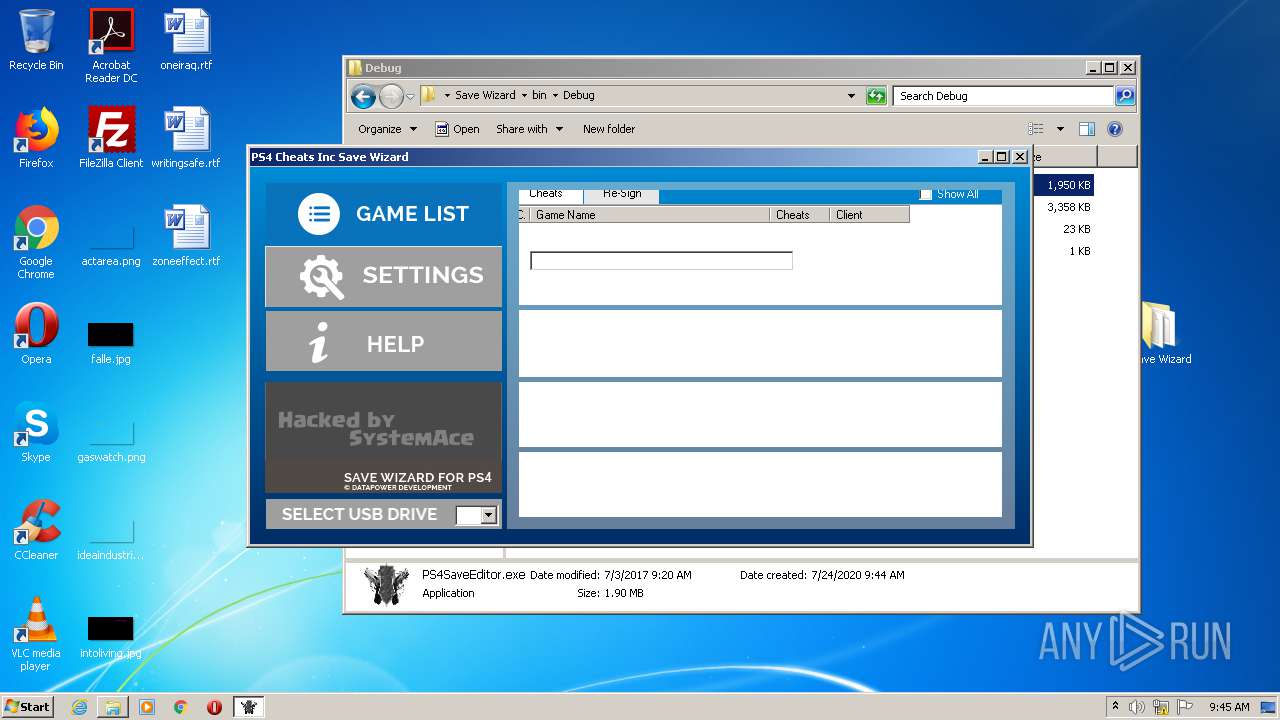Go back in Debug explorer window
Viewport: 1280px width, 720px height.
(x=363, y=96)
